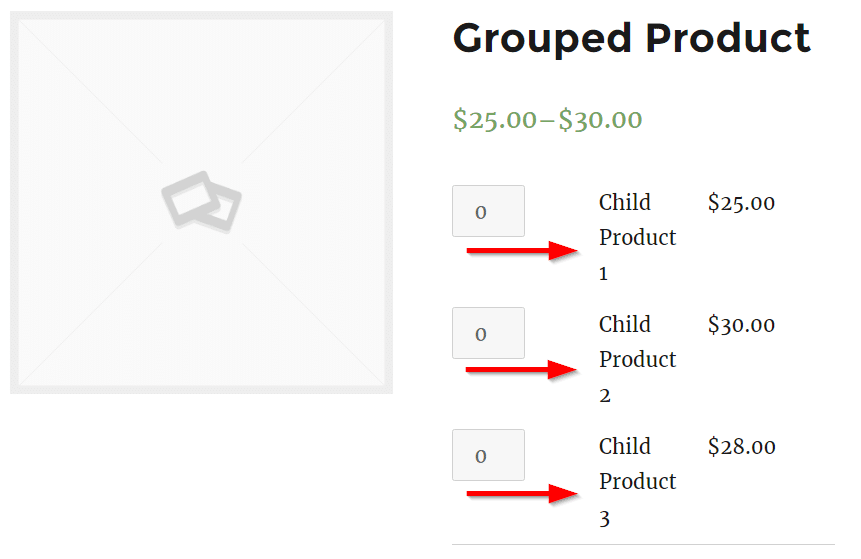
Task: Click the word Product in the bold heading
Action: 728,38
